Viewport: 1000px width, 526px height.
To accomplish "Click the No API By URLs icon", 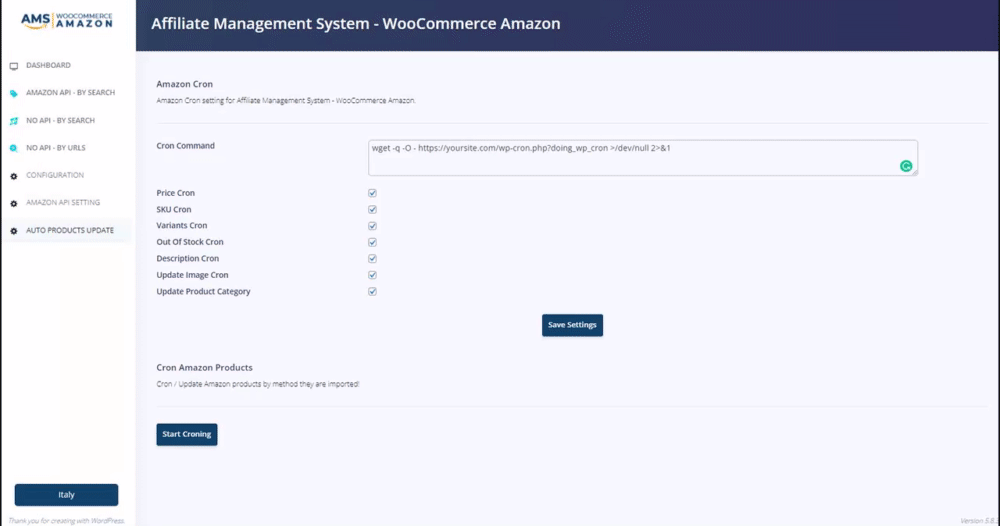I will point(13,148).
